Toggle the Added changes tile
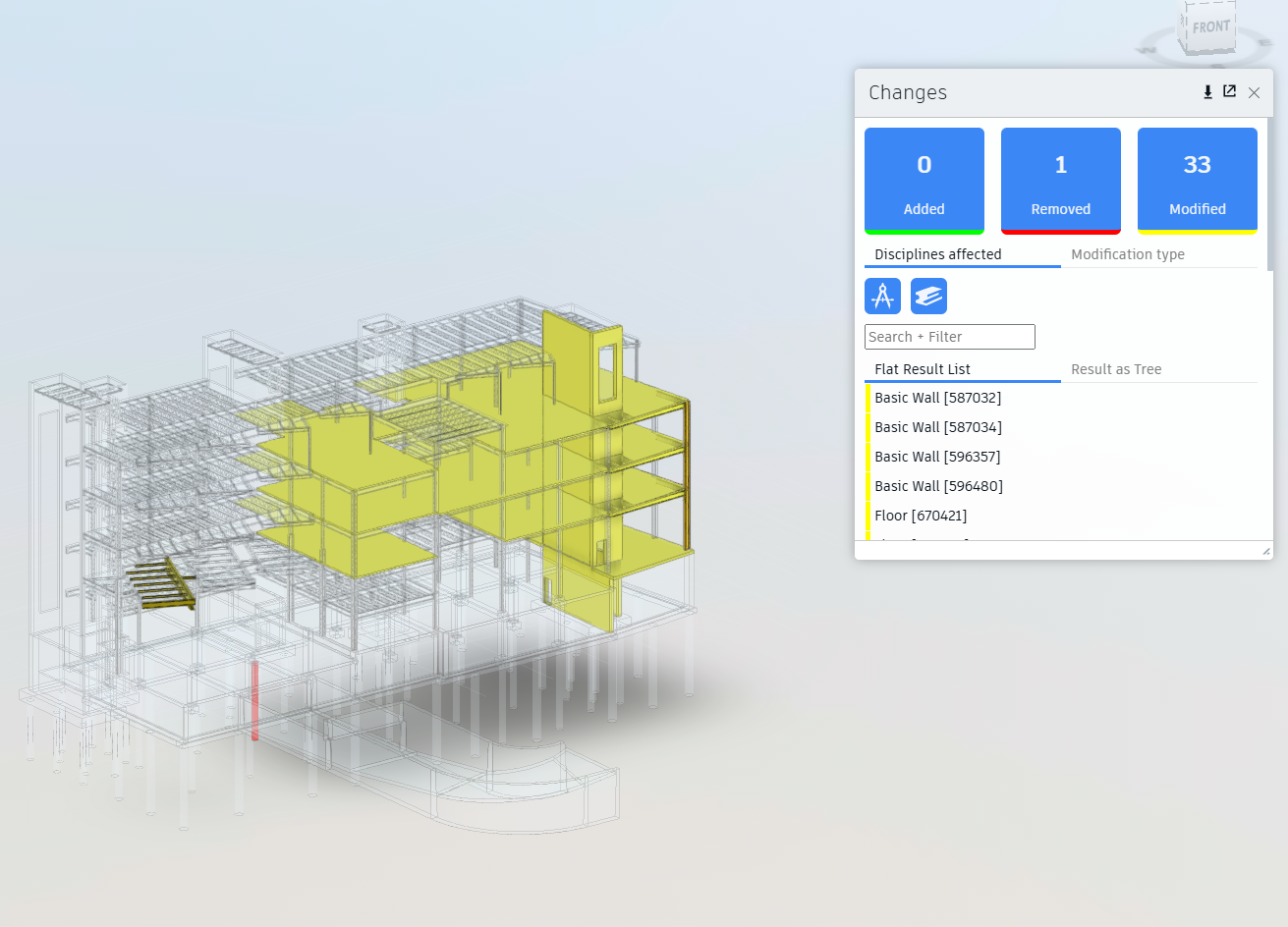Viewport: 1288px width, 927px height. point(924,181)
